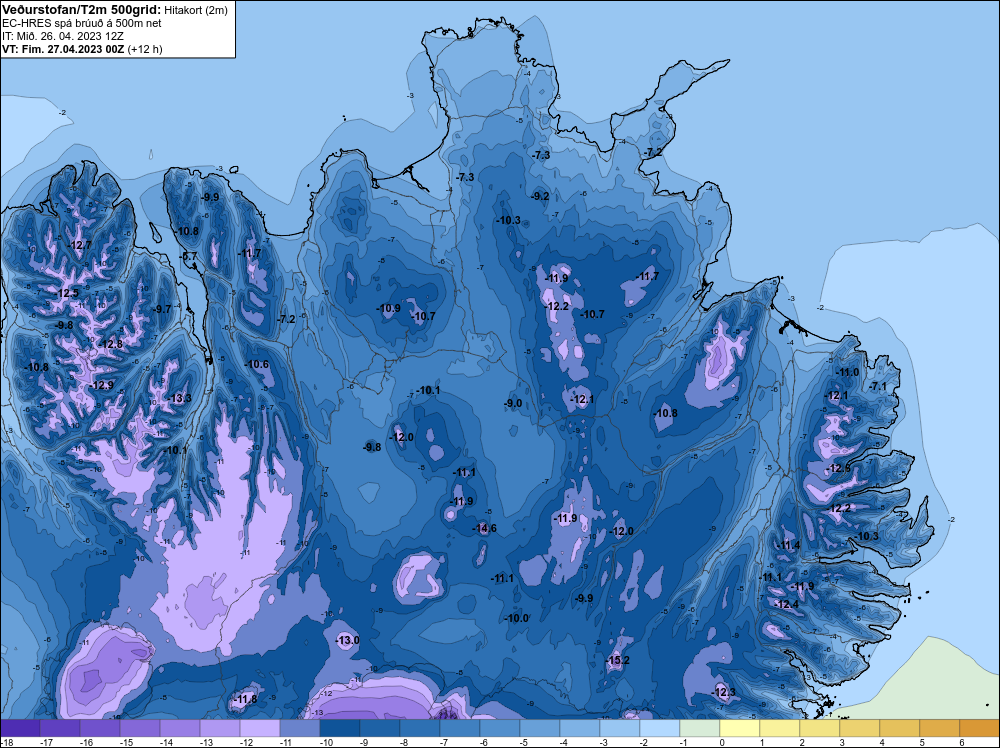Viewport: 1000px width, 748px height.
Task: Click the -14.6 temperature label
Action: (x=484, y=528)
